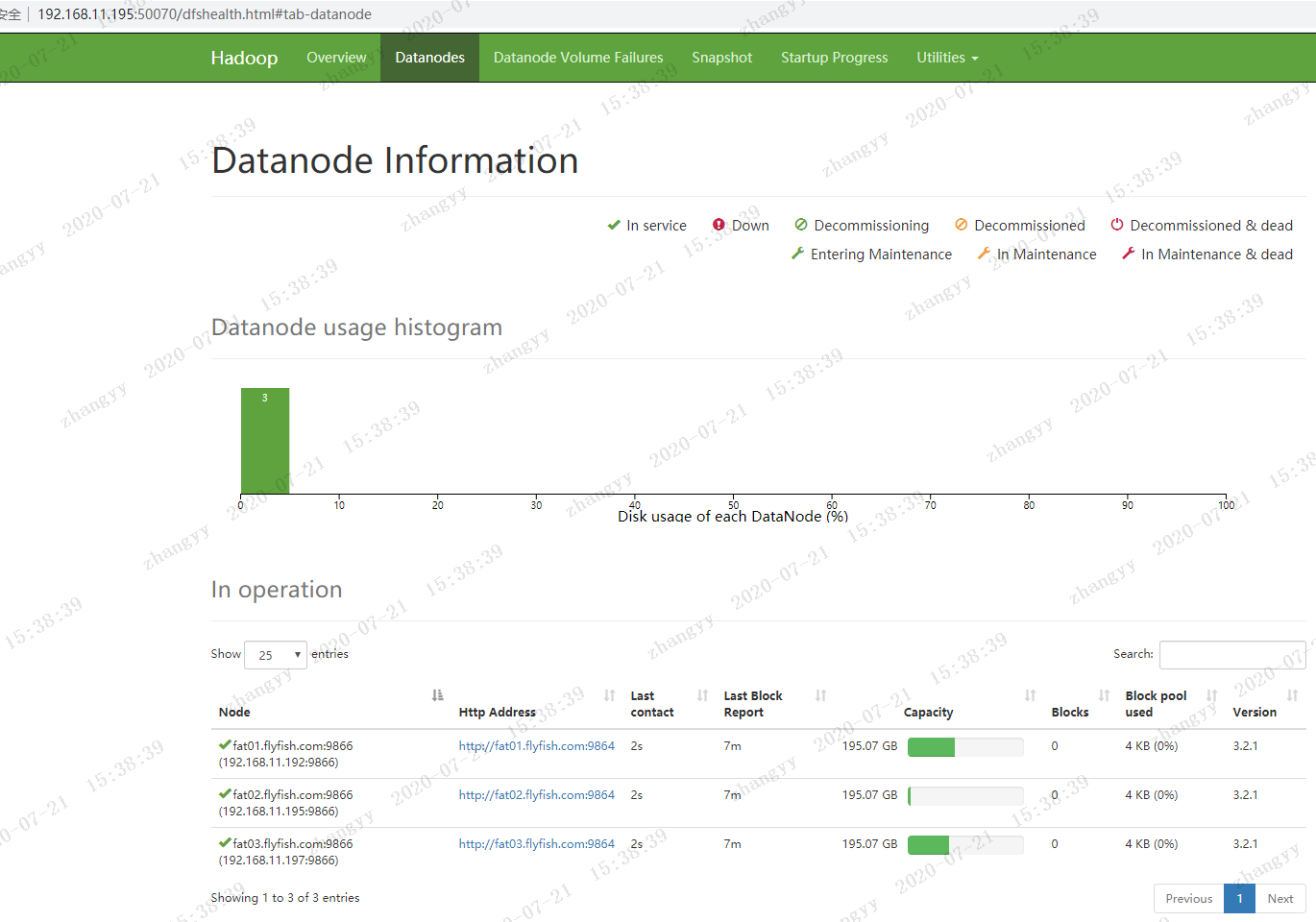Screen dimensions: 1316x922
Task: Click 'Showing 1 to 3 of 3 entries' text
Action: [285, 898]
